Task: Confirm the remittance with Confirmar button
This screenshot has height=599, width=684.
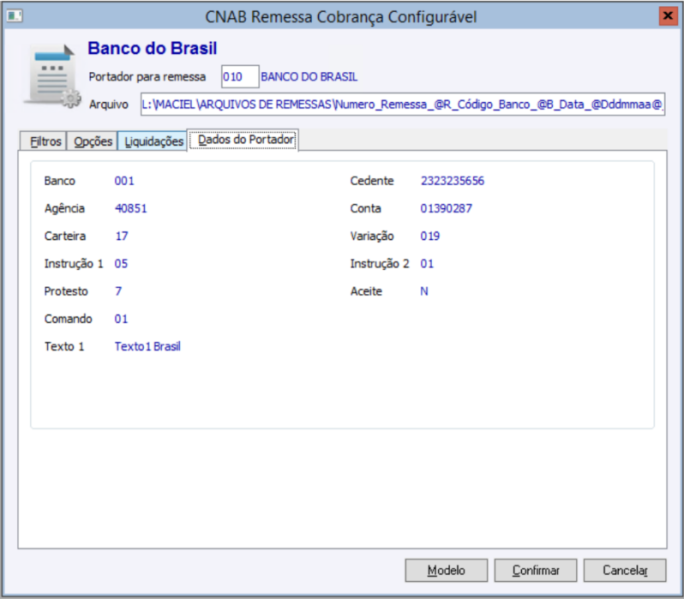Action: [535, 570]
